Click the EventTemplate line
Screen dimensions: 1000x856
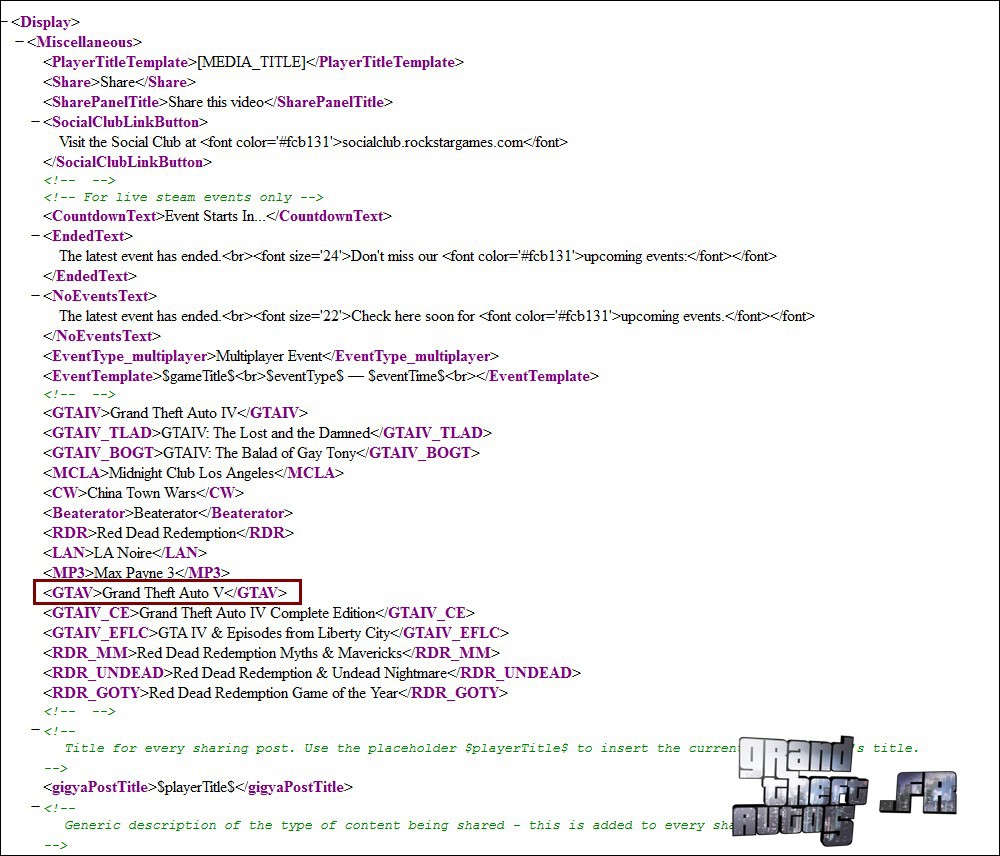click(x=321, y=376)
